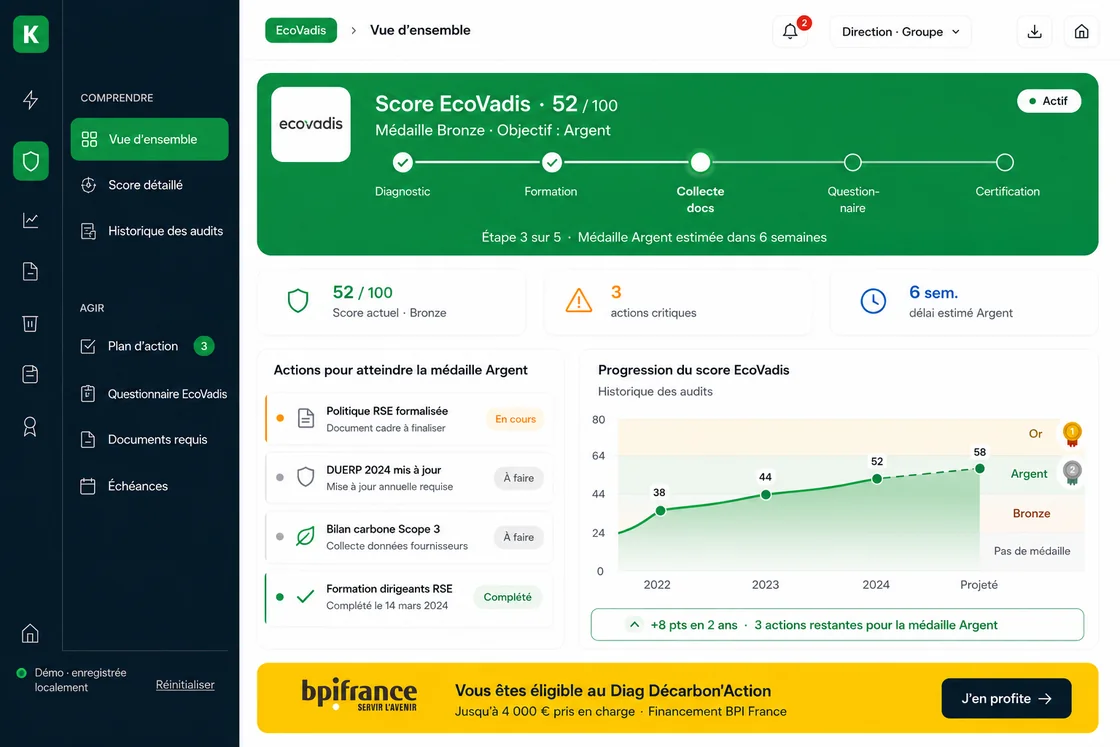Click the shield icon on DUERP 2024
1120x747 pixels.
(x=306, y=477)
